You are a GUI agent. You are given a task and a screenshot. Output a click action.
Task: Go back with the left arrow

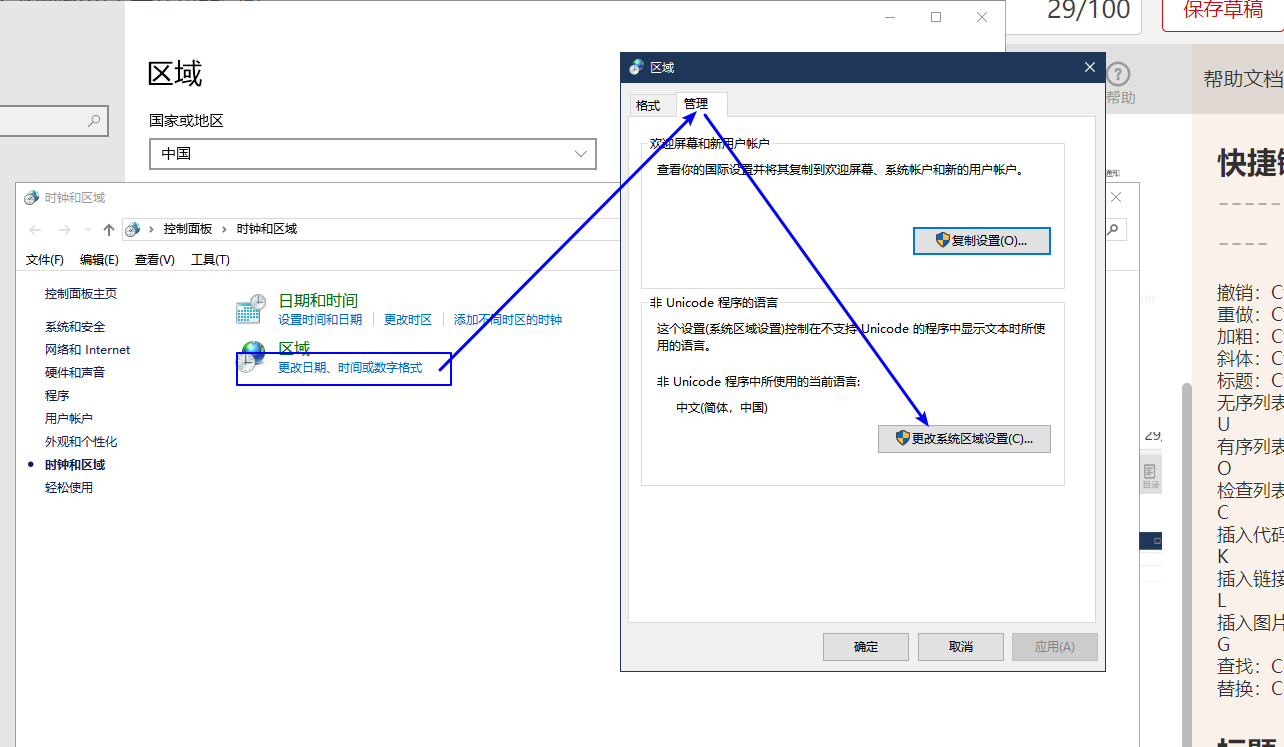click(36, 229)
